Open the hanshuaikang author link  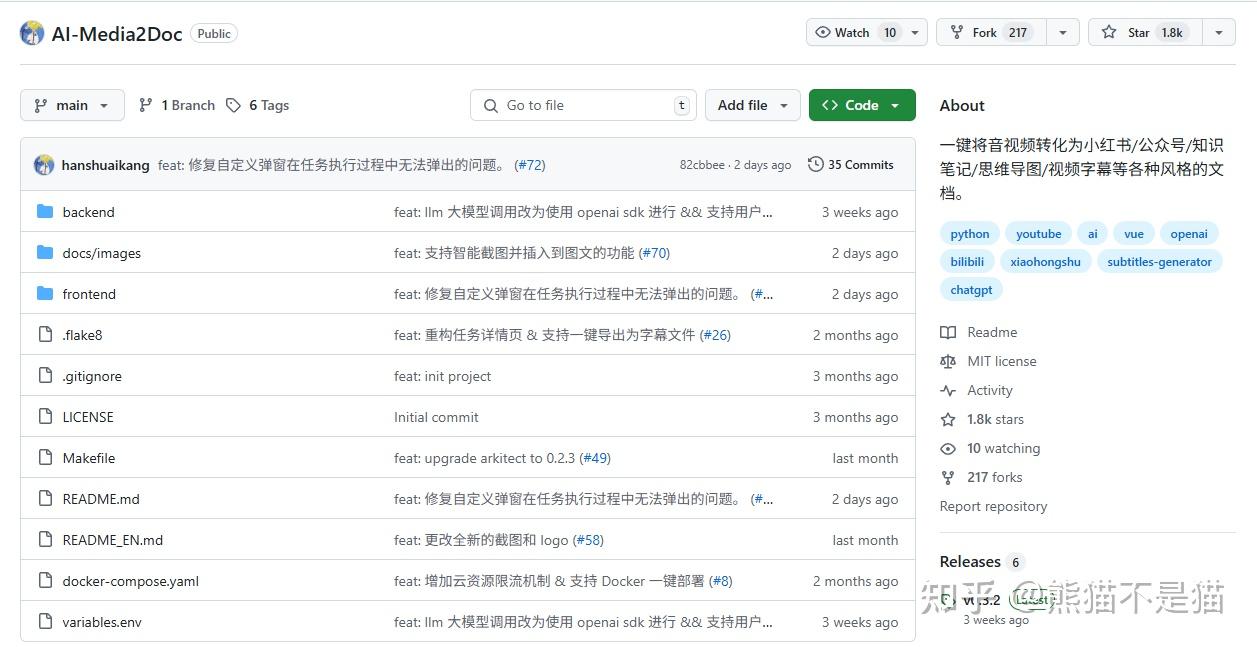point(106,165)
